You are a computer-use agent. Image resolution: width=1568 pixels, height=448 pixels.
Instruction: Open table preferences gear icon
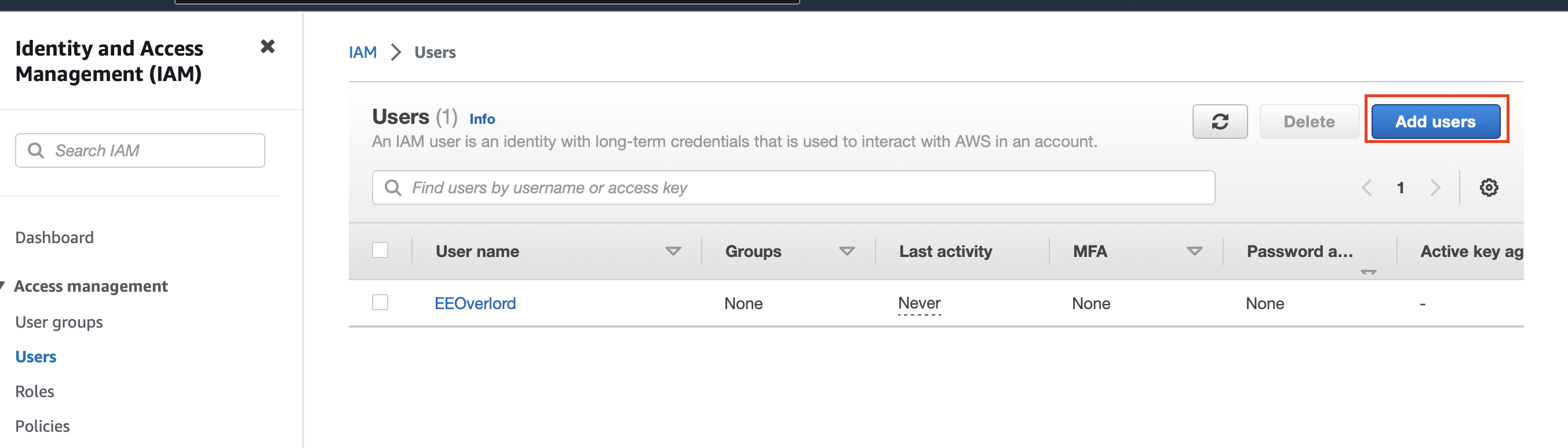[x=1488, y=188]
